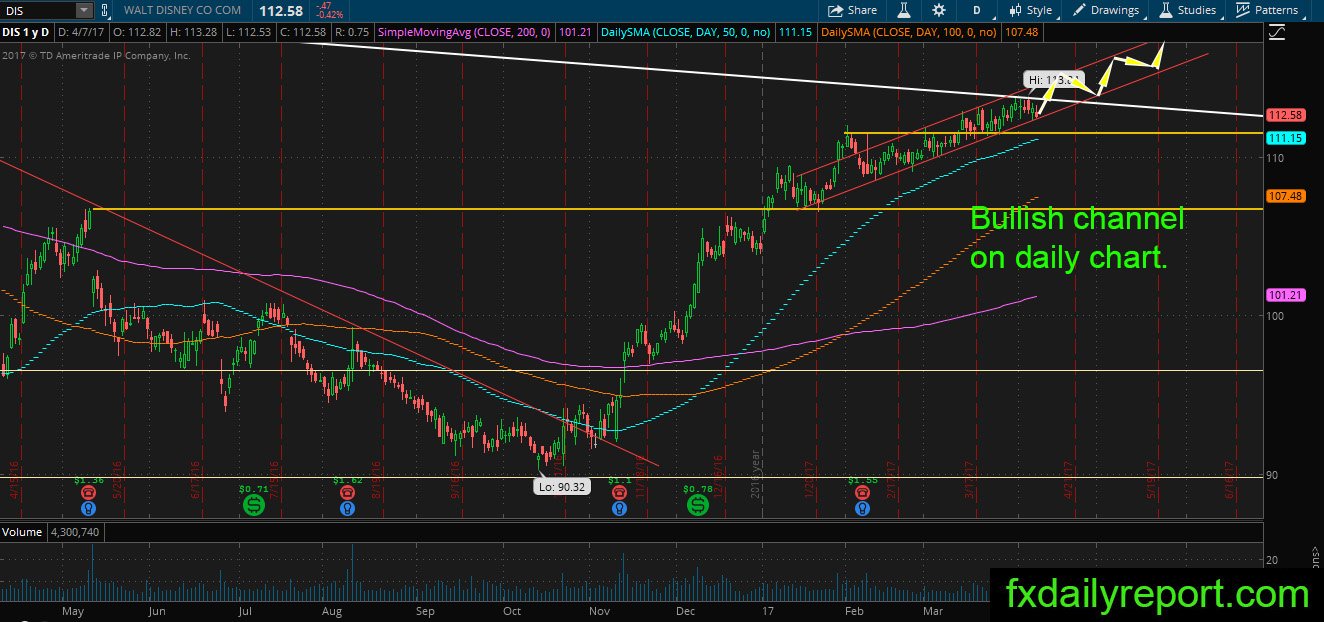Click the Volume subgraph label
Viewport: 1324px width, 622px height.
point(22,534)
